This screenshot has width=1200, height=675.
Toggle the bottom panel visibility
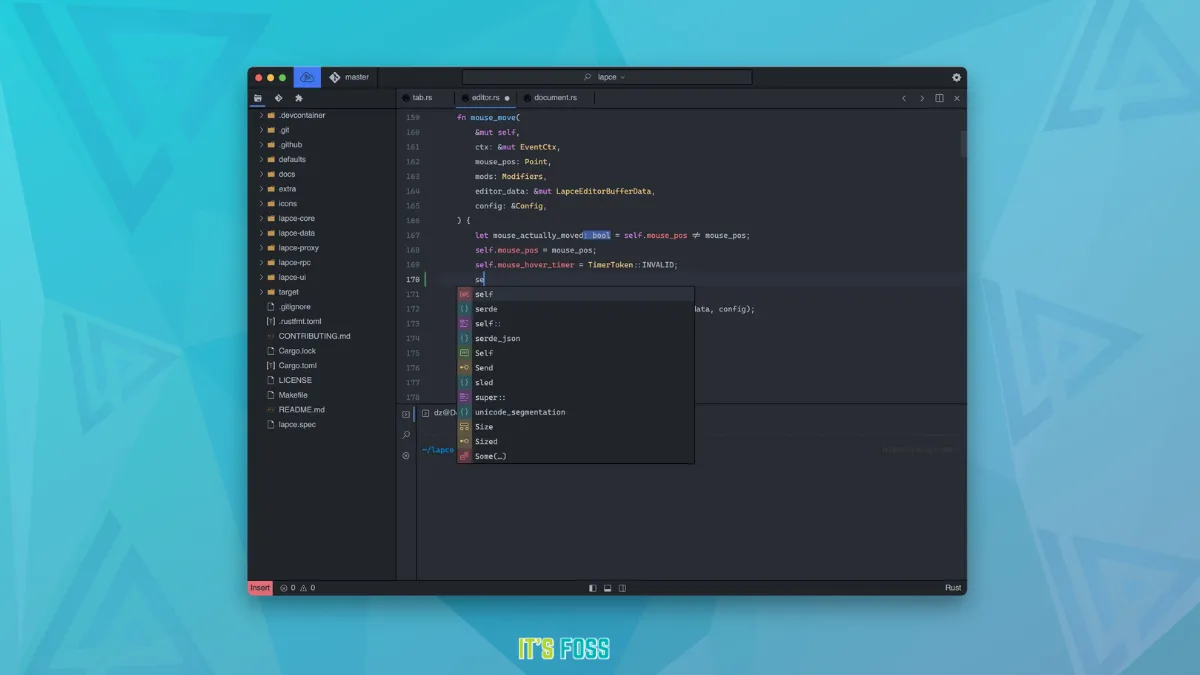(x=607, y=588)
